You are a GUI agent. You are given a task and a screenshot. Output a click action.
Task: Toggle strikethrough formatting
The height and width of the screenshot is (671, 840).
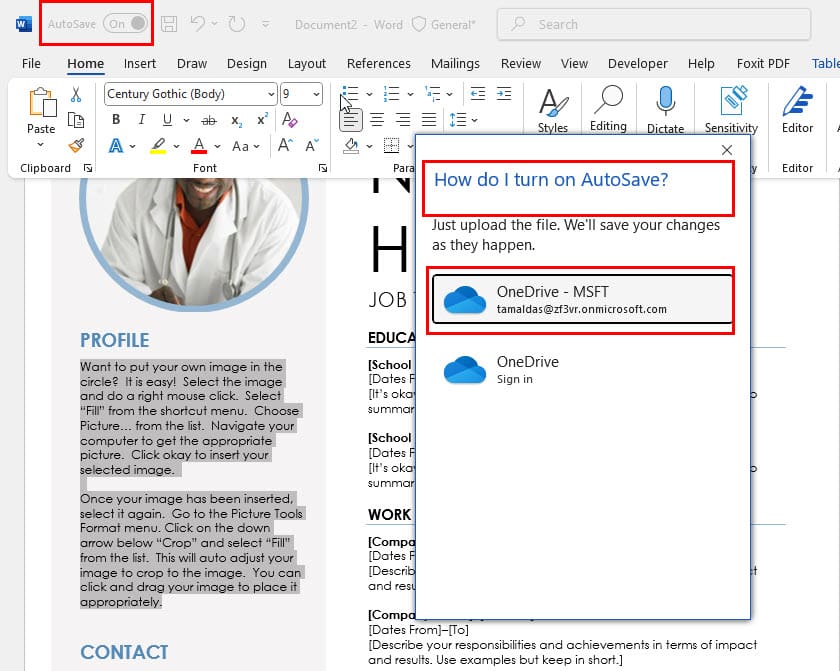pos(209,120)
